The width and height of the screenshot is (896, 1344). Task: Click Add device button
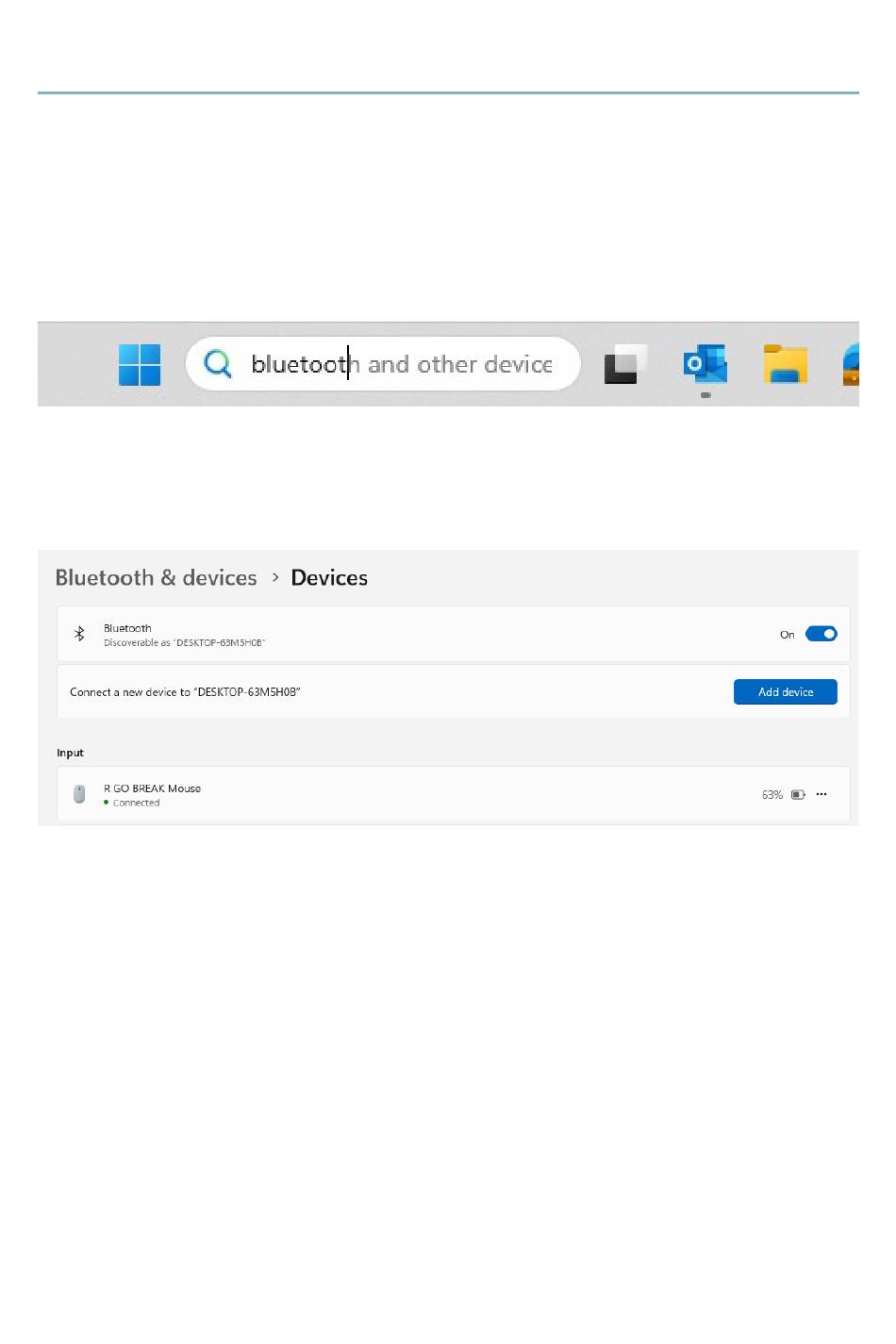[786, 692]
